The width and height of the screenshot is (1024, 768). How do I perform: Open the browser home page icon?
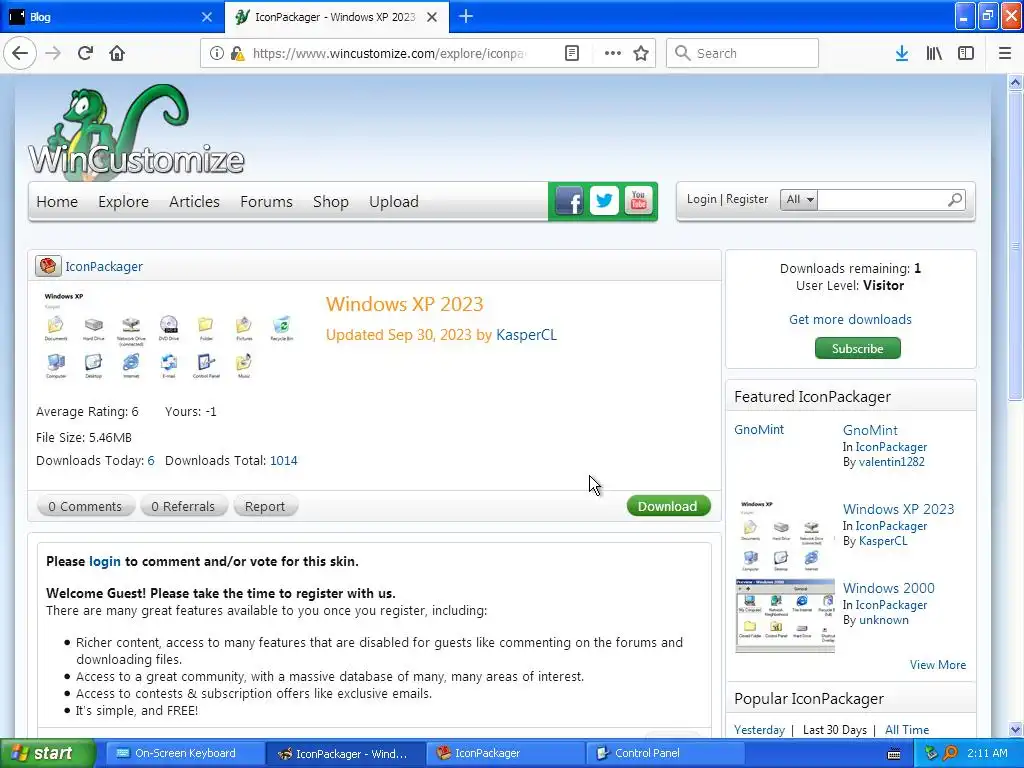pos(117,53)
